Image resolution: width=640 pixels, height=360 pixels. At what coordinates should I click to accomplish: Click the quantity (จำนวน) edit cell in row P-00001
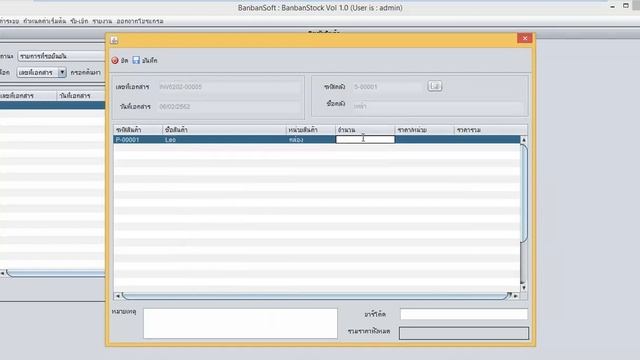click(365, 139)
